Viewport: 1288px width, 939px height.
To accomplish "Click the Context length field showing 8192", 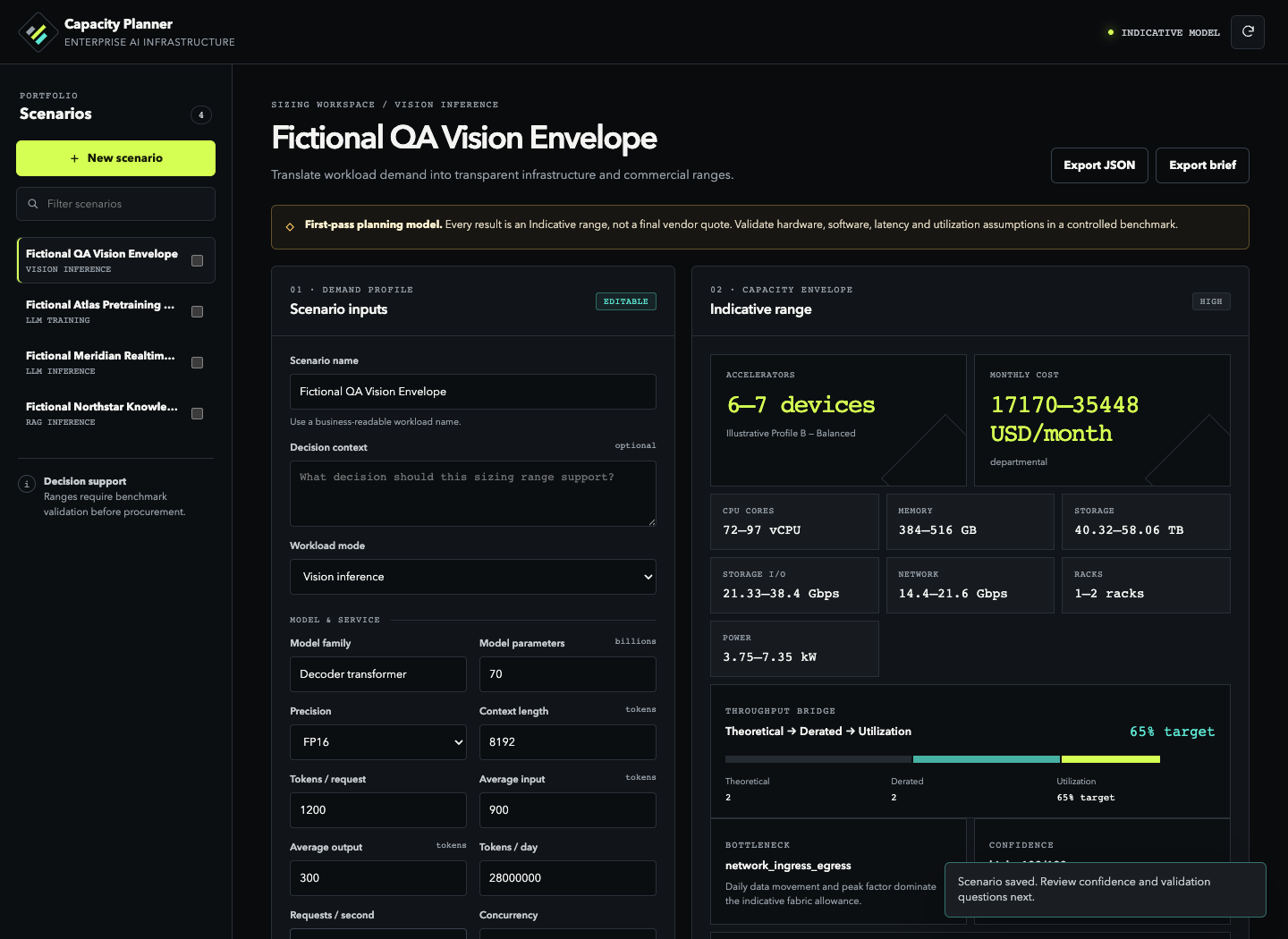I will click(568, 742).
